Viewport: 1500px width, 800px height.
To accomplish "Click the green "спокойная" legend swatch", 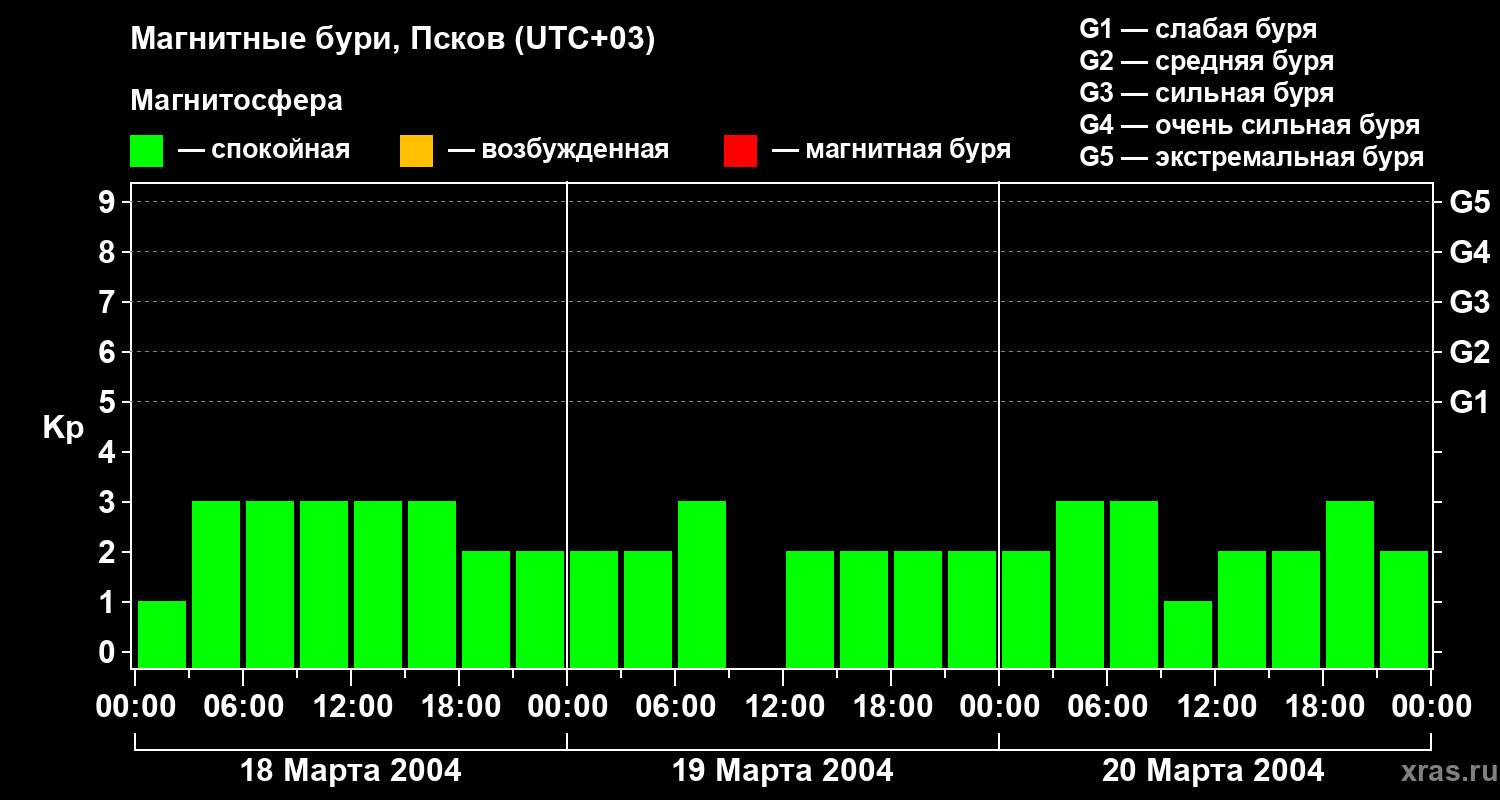I will click(146, 151).
